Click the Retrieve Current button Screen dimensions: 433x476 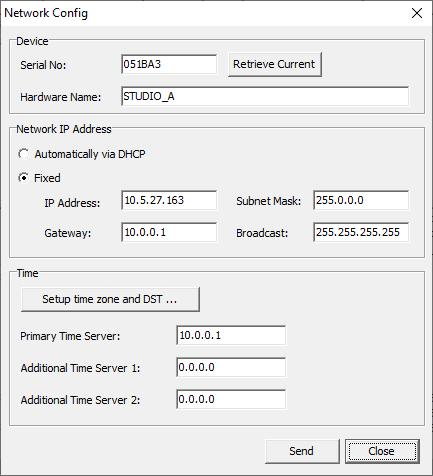tap(275, 64)
